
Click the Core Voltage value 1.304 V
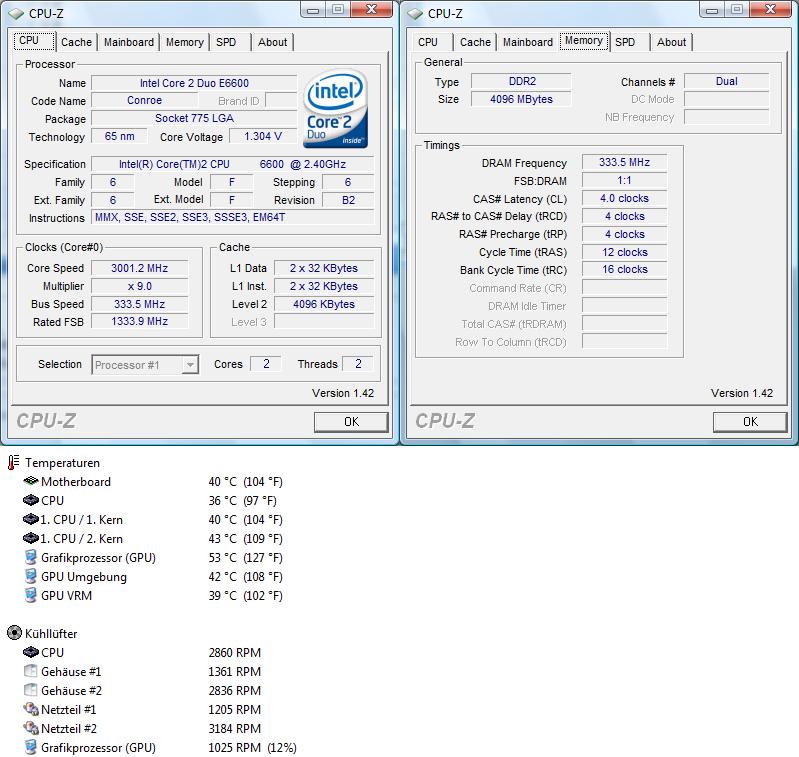click(x=263, y=136)
